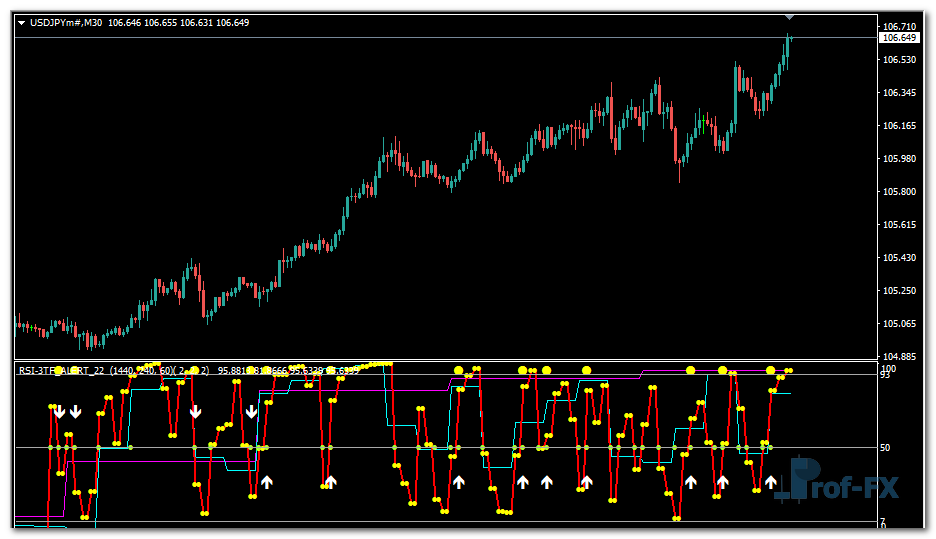Select the leftmost white up arrow signal
Image resolution: width=936 pixels, height=539 pixels.
267,482
